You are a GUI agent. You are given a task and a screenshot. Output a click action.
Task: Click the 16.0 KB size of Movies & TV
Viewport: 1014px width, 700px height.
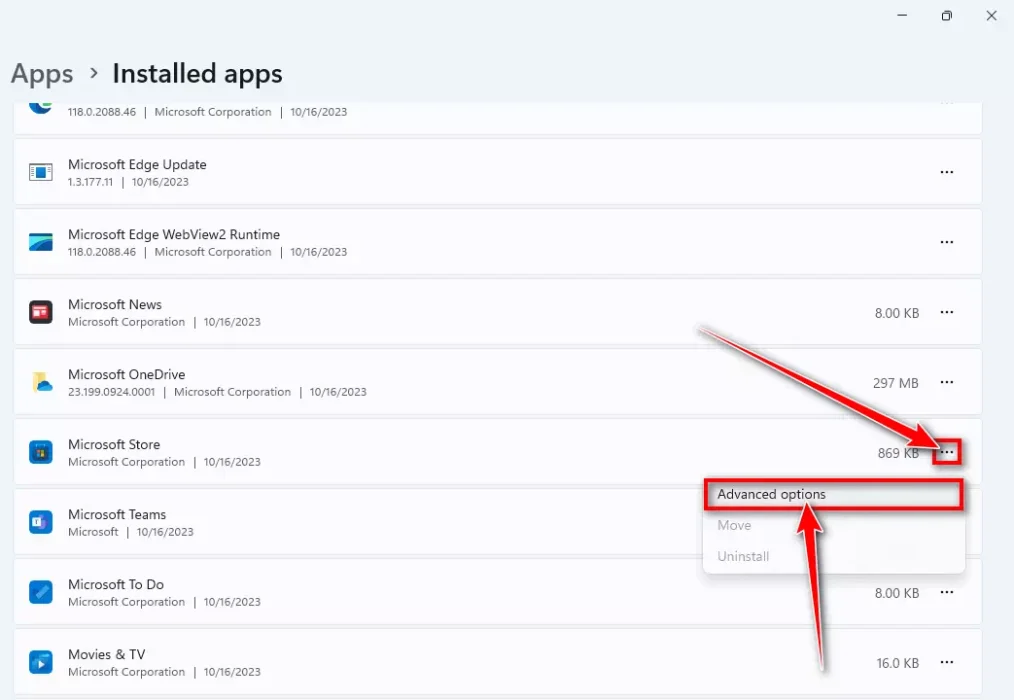point(898,663)
